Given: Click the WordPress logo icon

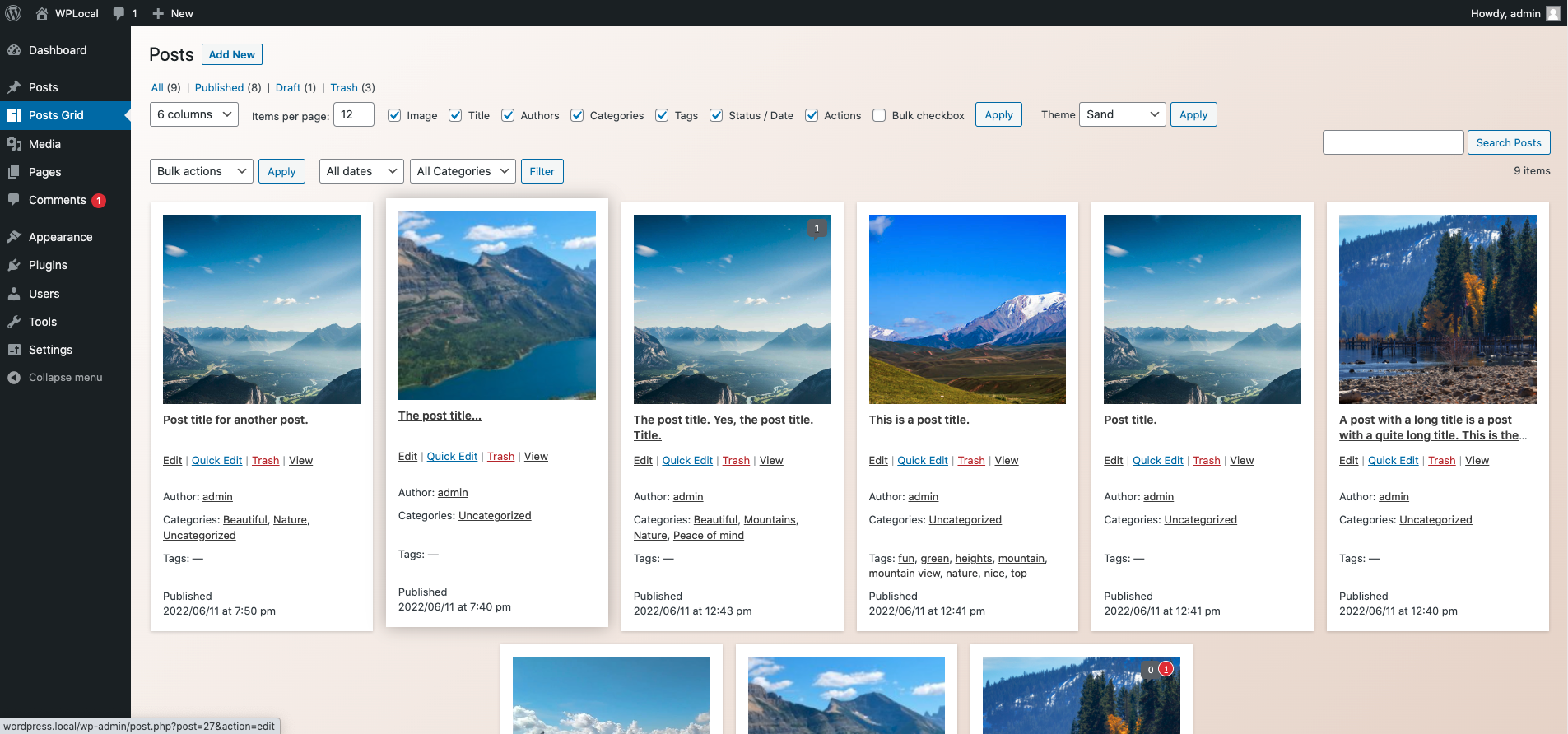Looking at the screenshot, I should tap(13, 13).
